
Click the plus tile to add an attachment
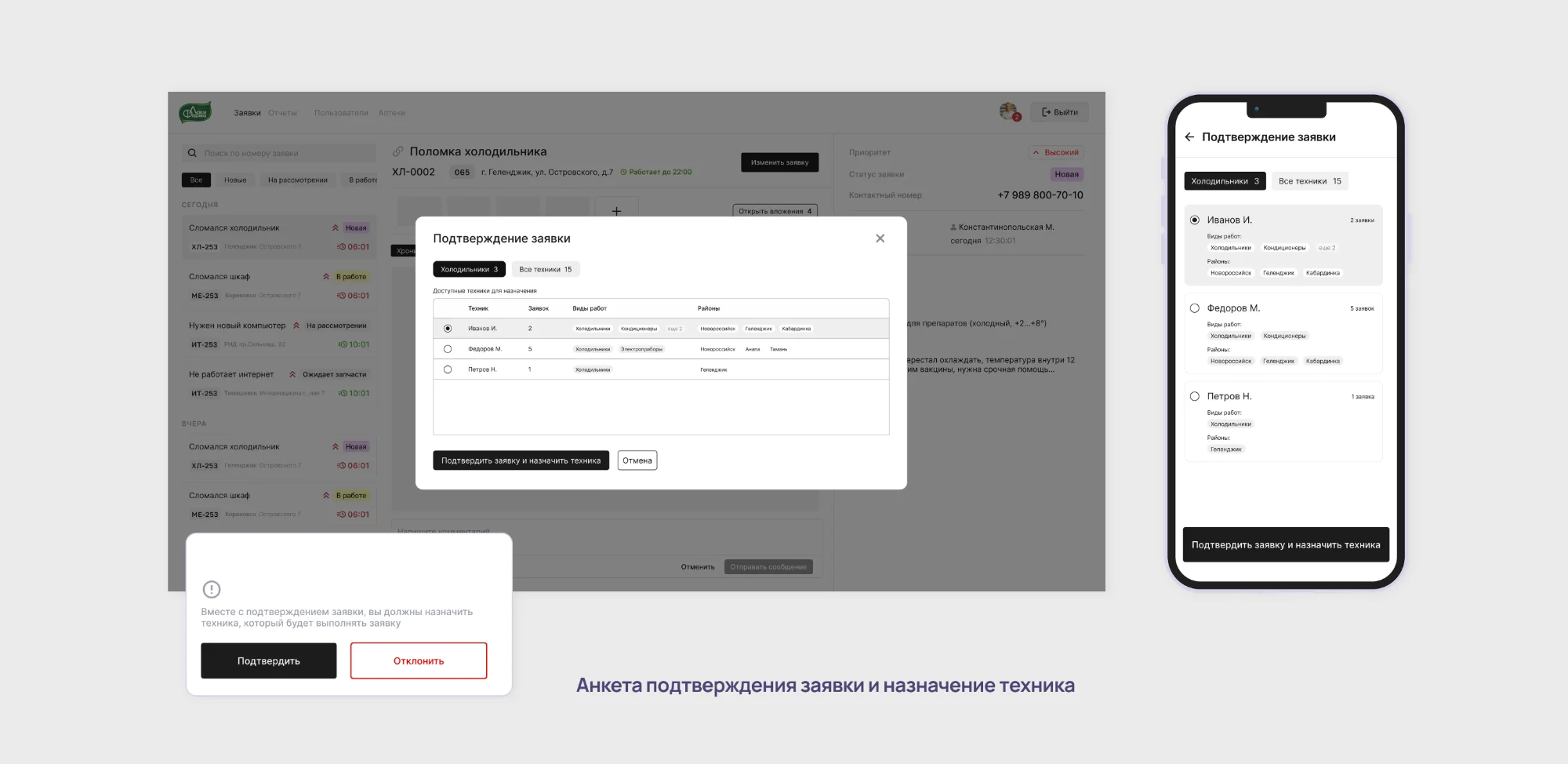coord(616,210)
